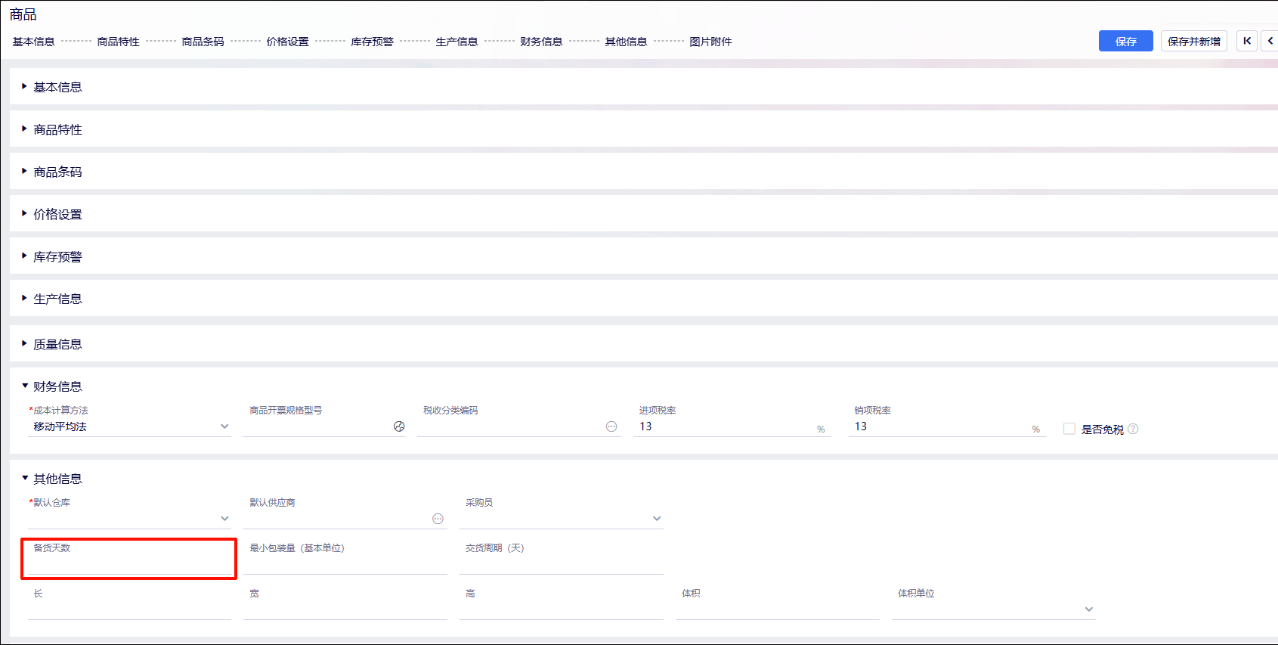The width and height of the screenshot is (1278, 645).
Task: Click 最小包装量 (基本单位) input field
Action: click(346, 565)
